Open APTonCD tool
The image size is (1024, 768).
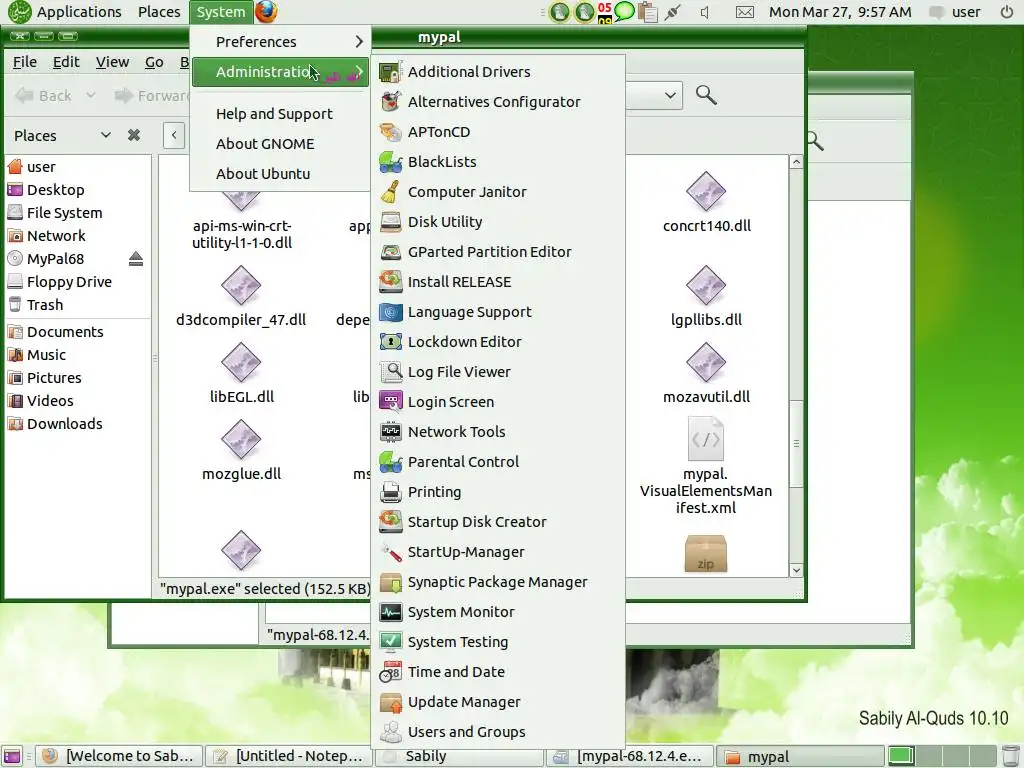(x=498, y=132)
